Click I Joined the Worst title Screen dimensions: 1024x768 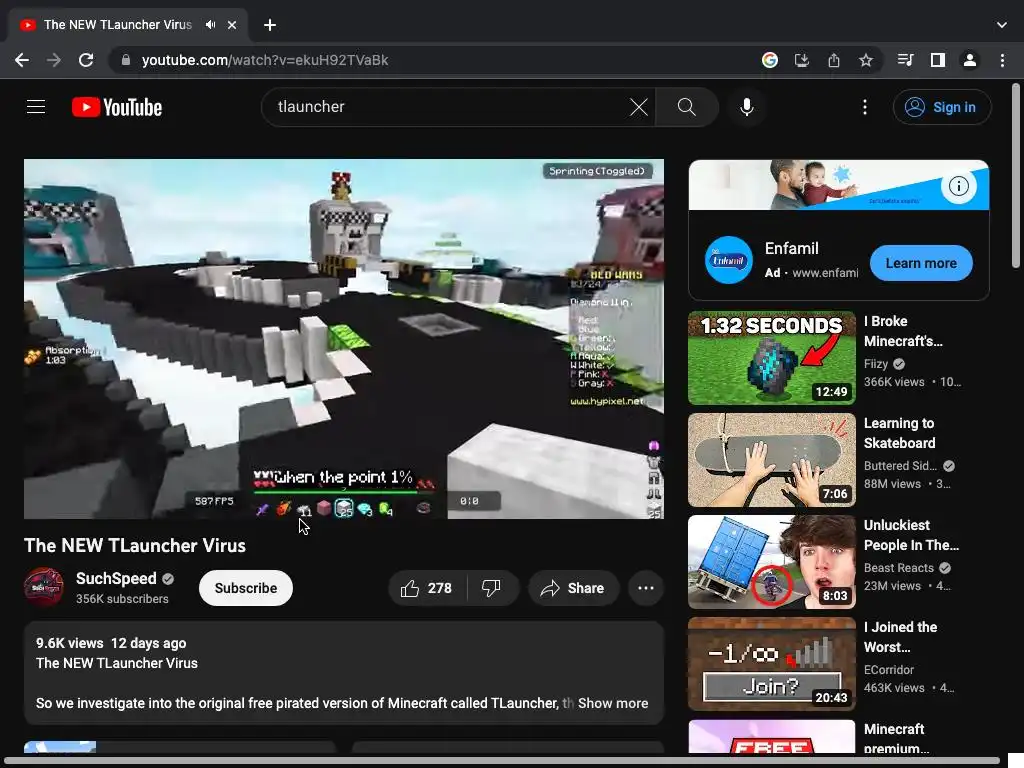click(900, 637)
